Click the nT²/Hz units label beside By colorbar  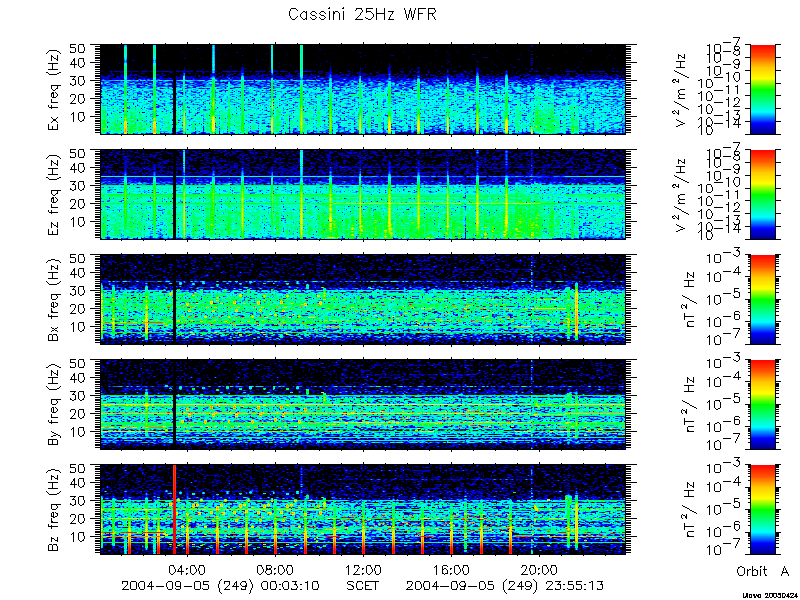pyautogui.click(x=689, y=404)
